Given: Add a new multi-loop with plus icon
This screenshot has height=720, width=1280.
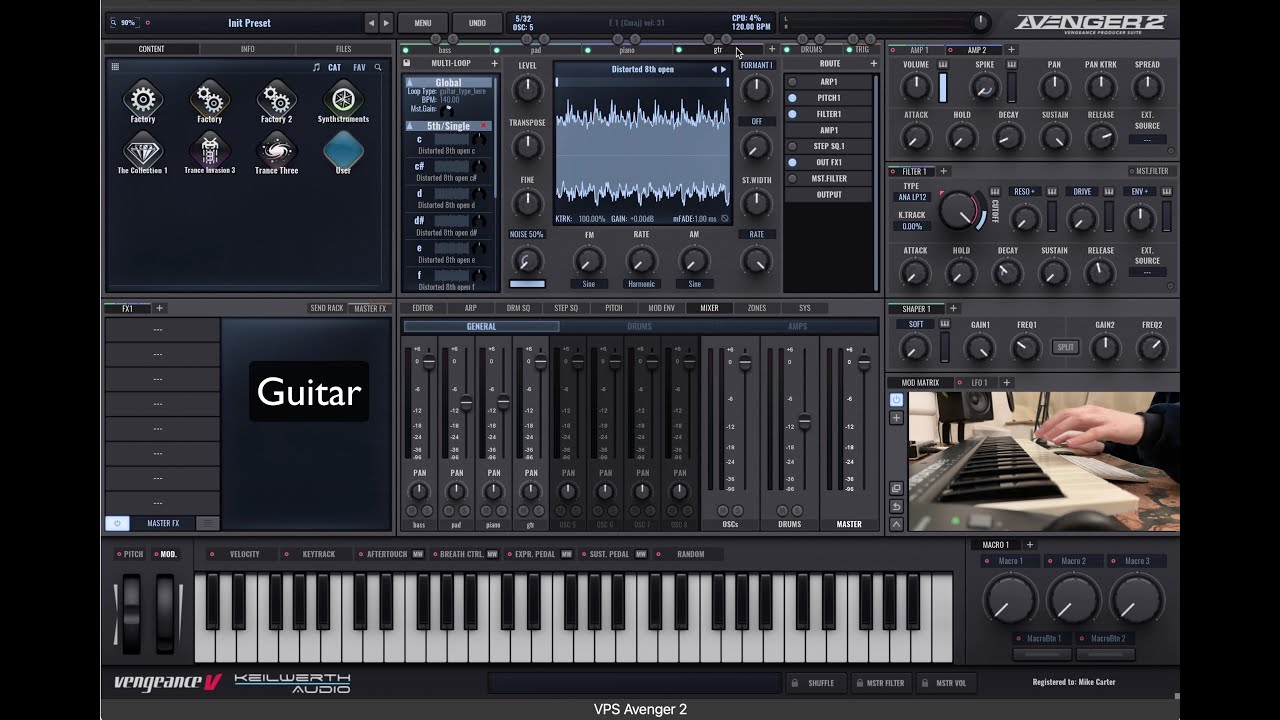Looking at the screenshot, I should 494,63.
